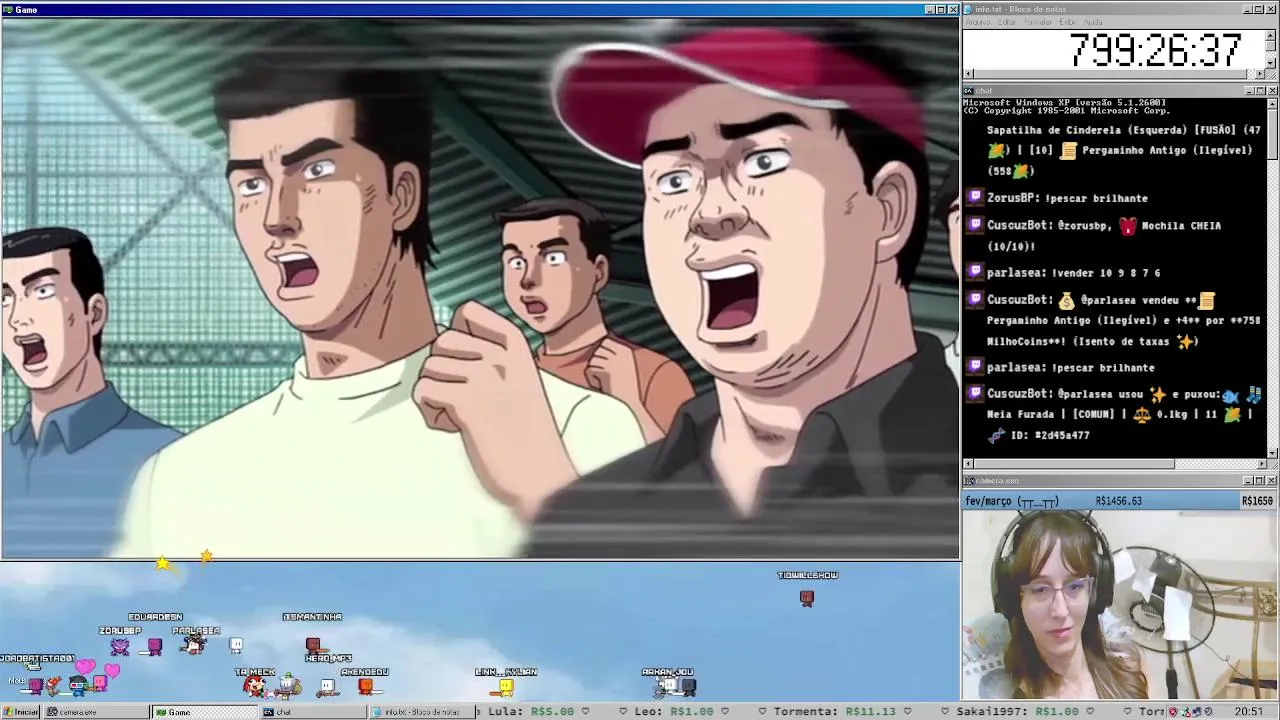Click the EDUARDBSN avatar sprite
1280x720 pixels.
(x=154, y=646)
